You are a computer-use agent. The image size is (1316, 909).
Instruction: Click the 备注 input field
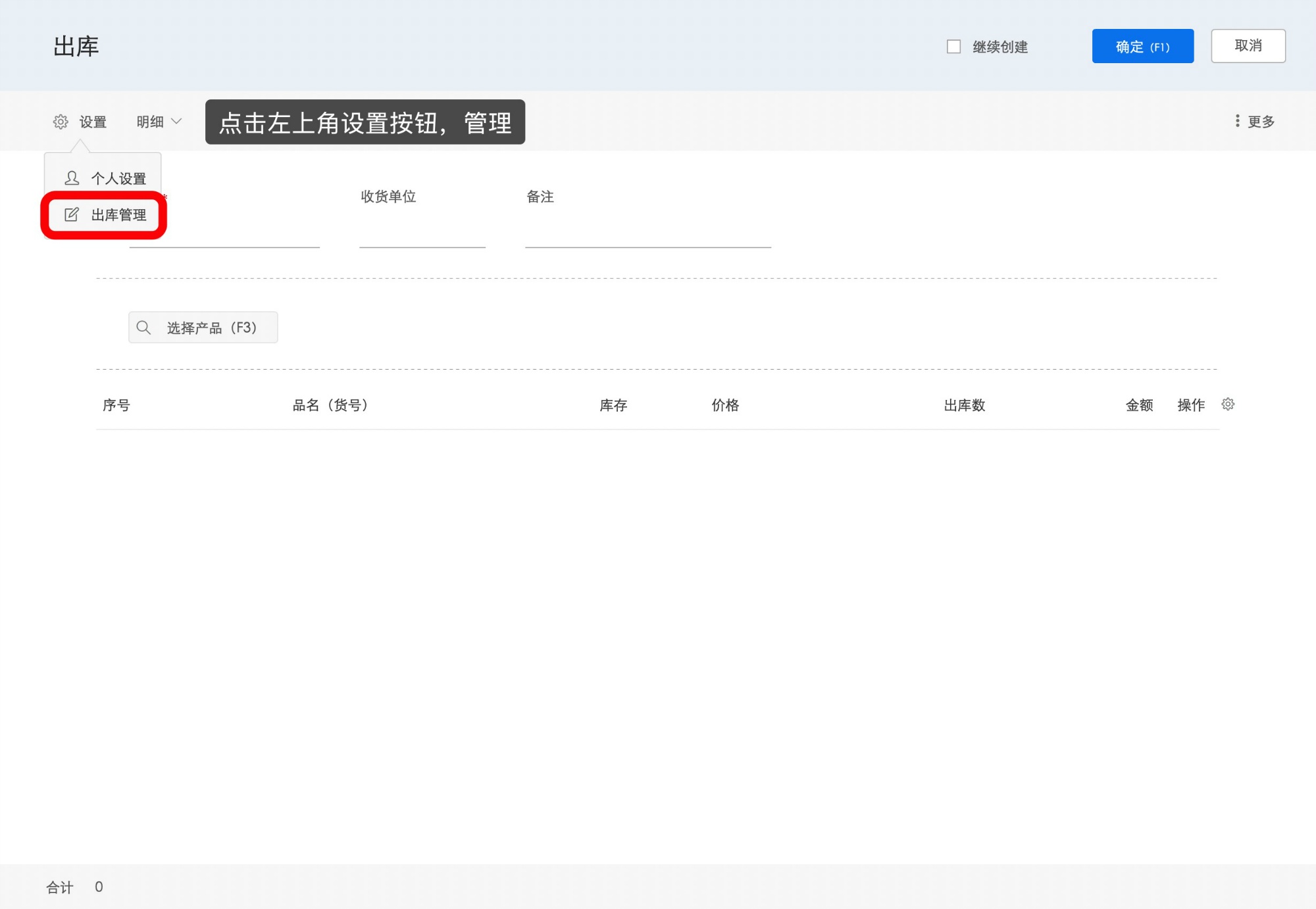(x=647, y=232)
